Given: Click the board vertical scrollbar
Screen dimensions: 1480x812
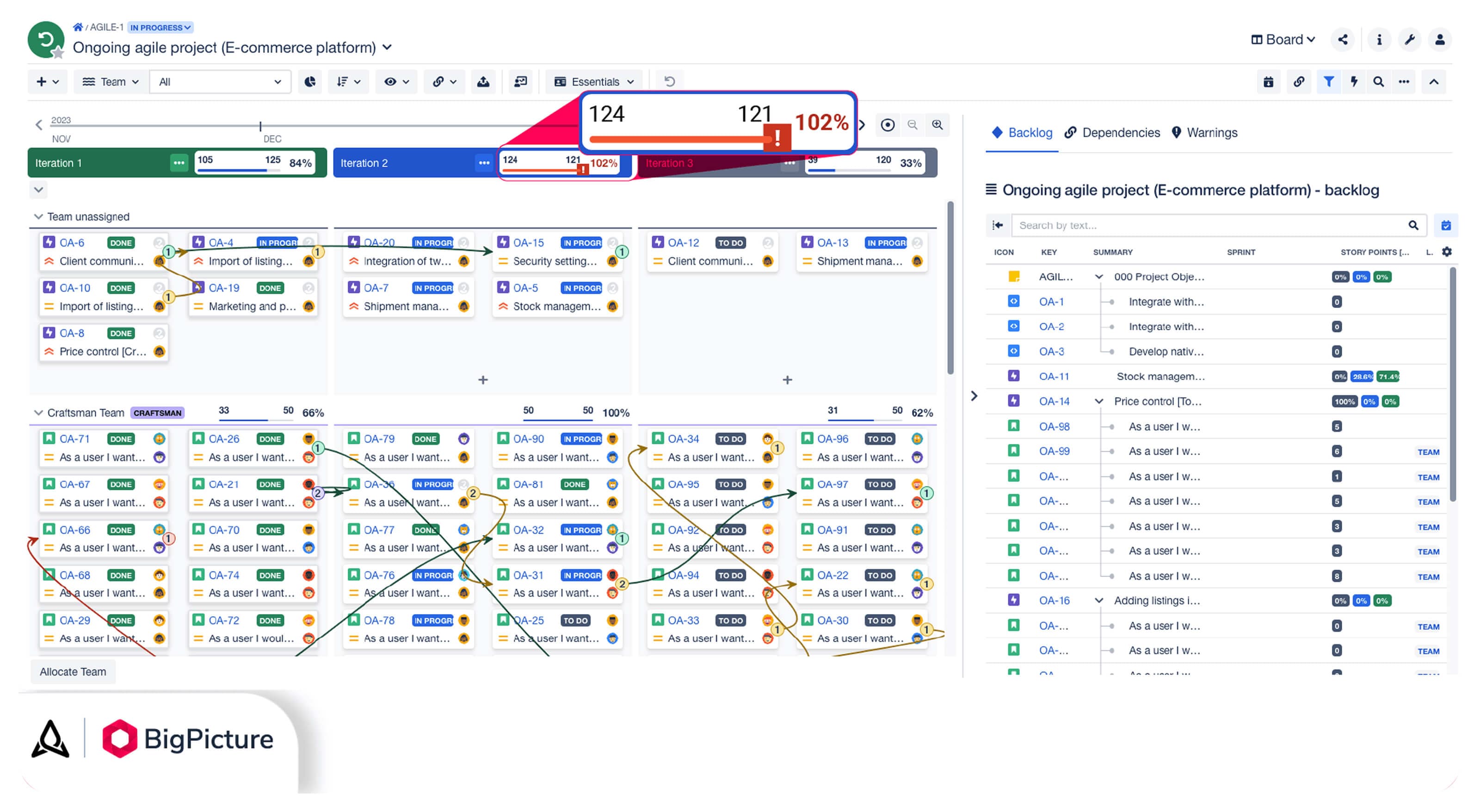Looking at the screenshot, I should [950, 287].
